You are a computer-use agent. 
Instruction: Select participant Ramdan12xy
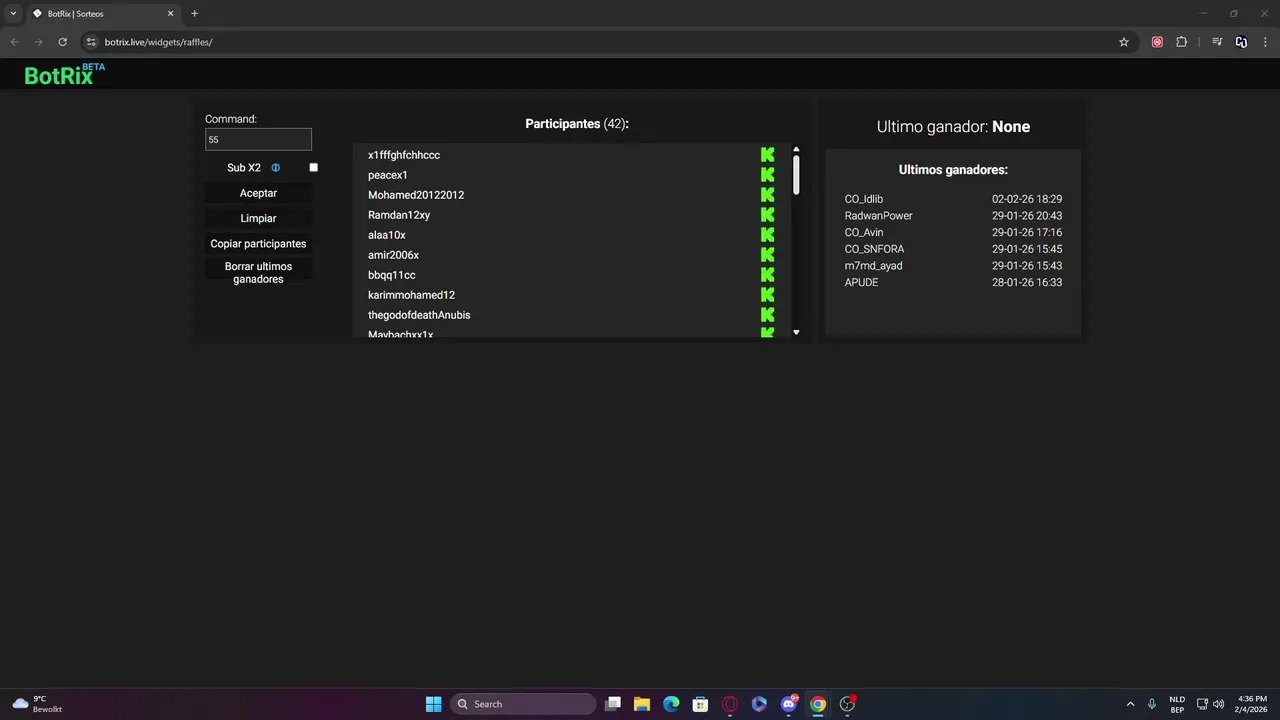(x=399, y=215)
